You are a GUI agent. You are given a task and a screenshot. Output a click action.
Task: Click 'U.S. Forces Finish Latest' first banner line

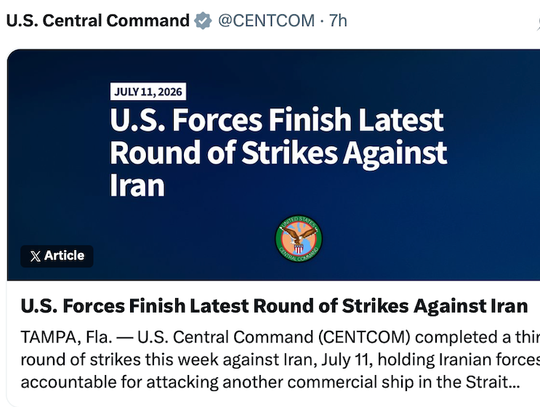point(277,120)
